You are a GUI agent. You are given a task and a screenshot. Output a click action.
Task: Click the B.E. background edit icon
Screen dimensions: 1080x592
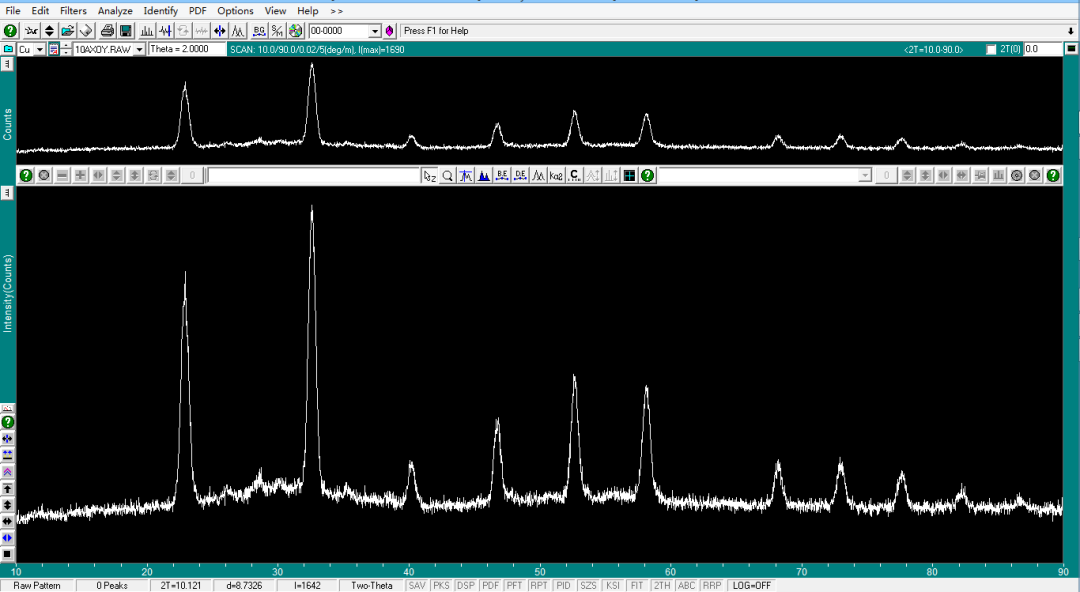[x=502, y=175]
